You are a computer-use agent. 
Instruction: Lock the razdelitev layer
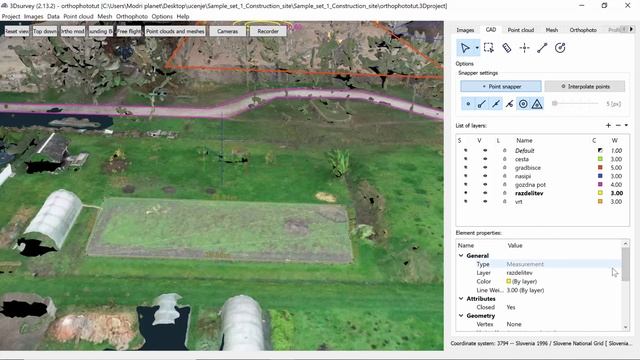[504, 193]
